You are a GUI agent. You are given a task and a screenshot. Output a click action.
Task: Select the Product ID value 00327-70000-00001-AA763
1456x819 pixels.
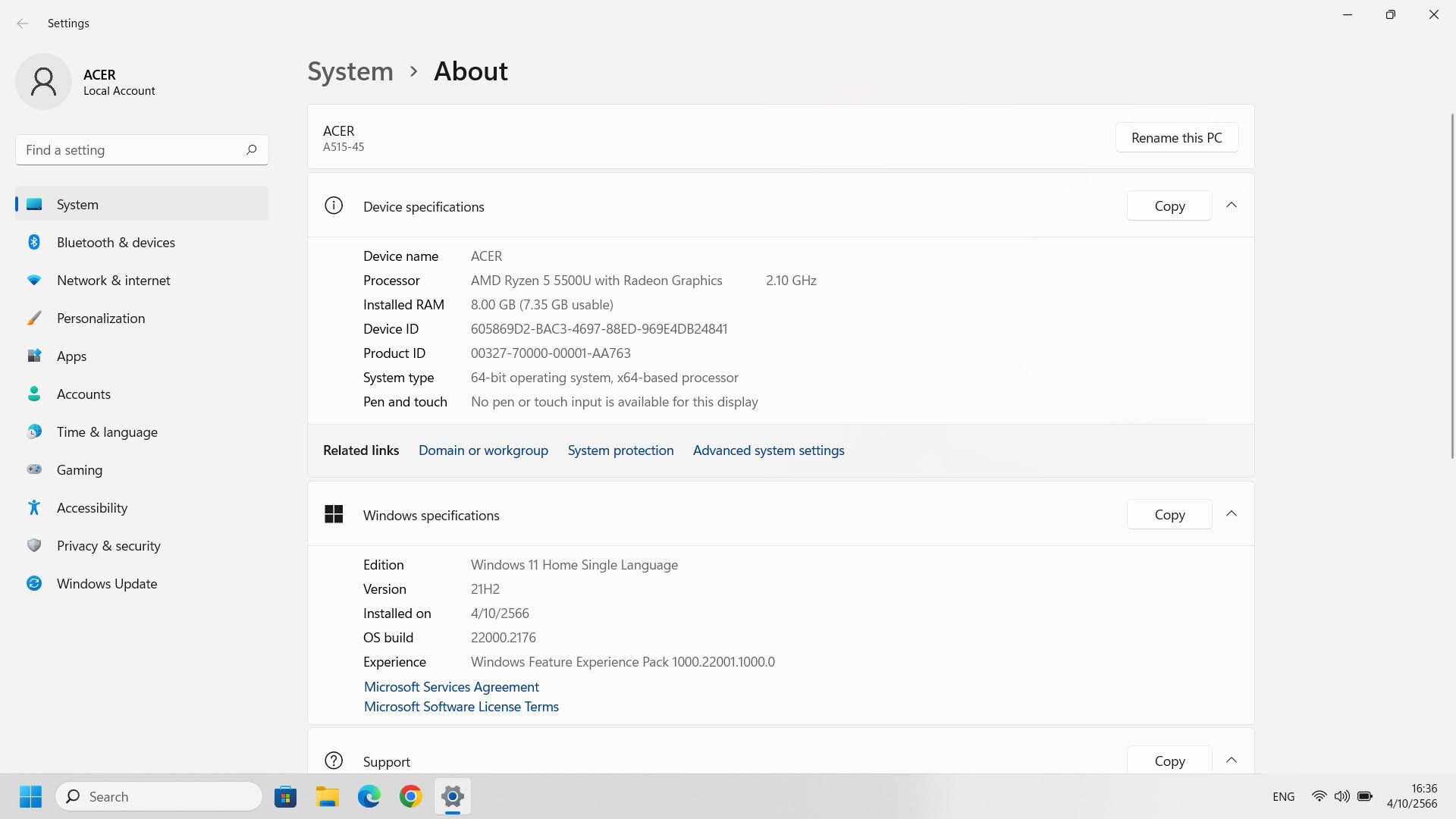[551, 353]
